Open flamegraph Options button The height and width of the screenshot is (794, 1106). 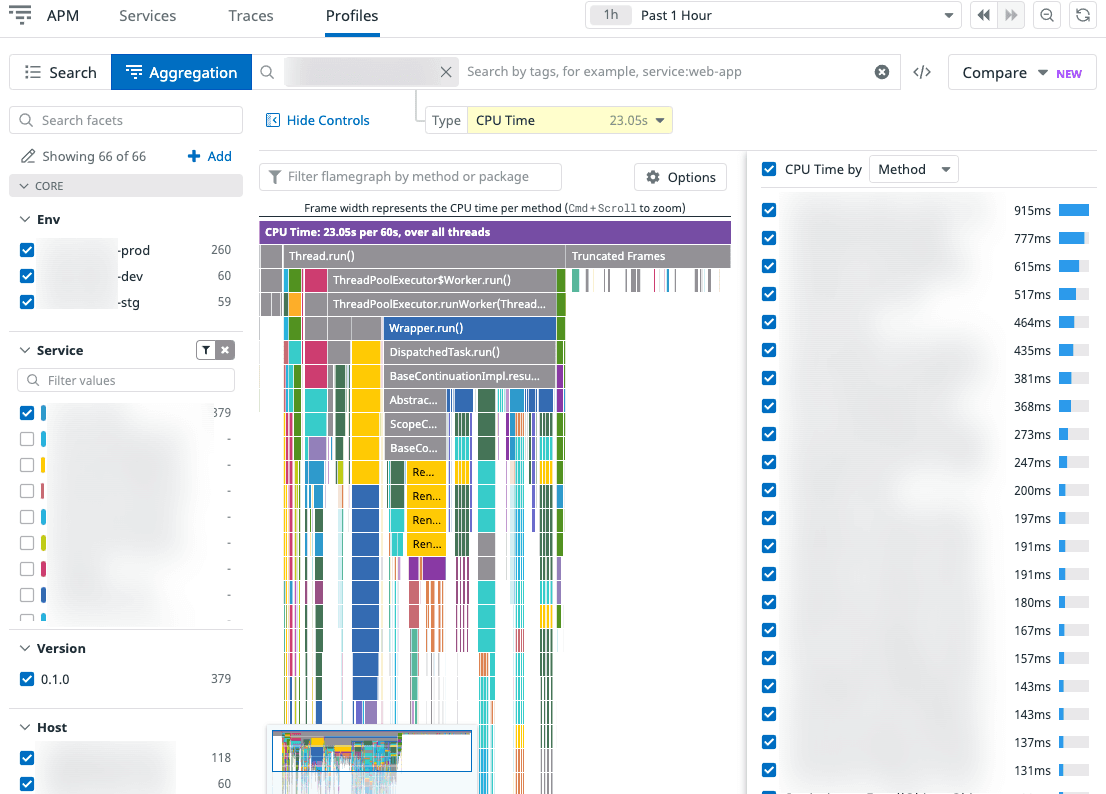coord(680,177)
